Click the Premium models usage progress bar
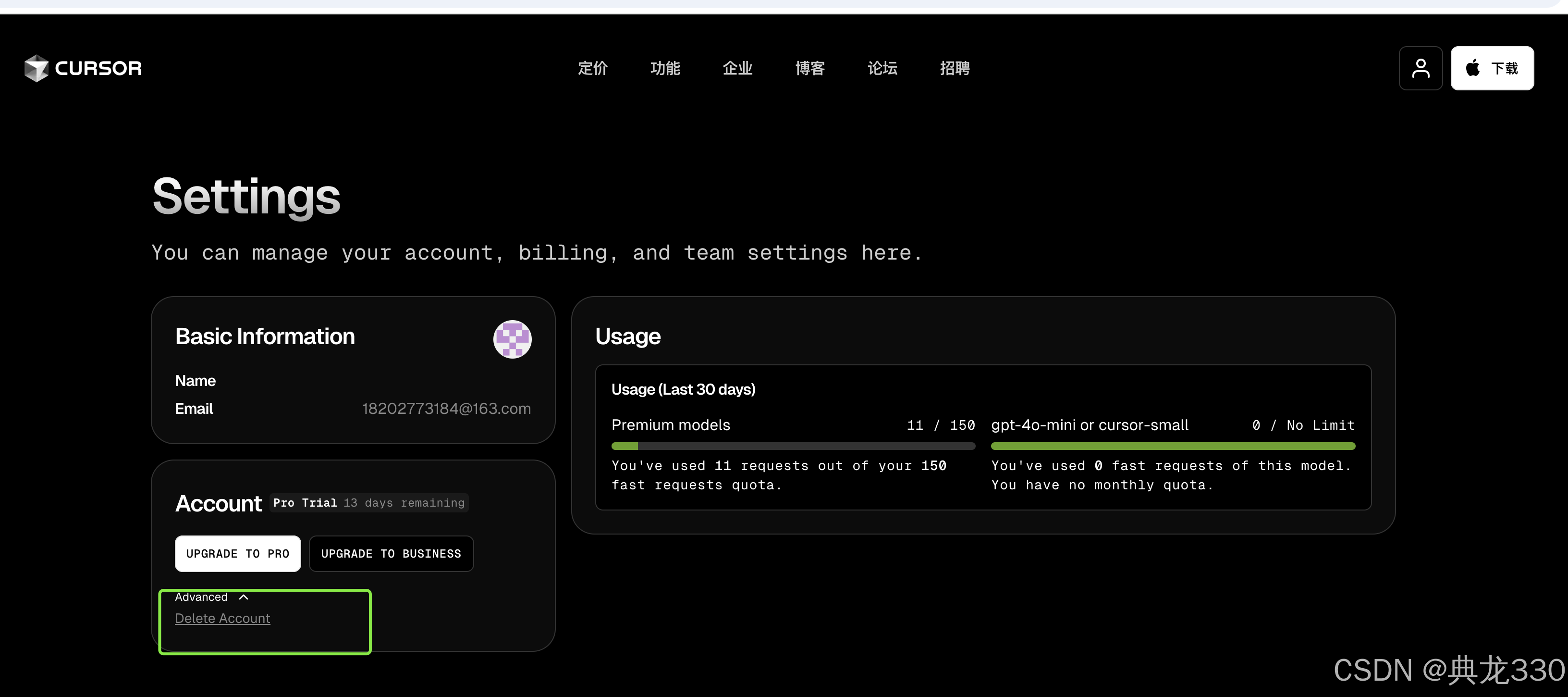1568x697 pixels. click(x=793, y=446)
